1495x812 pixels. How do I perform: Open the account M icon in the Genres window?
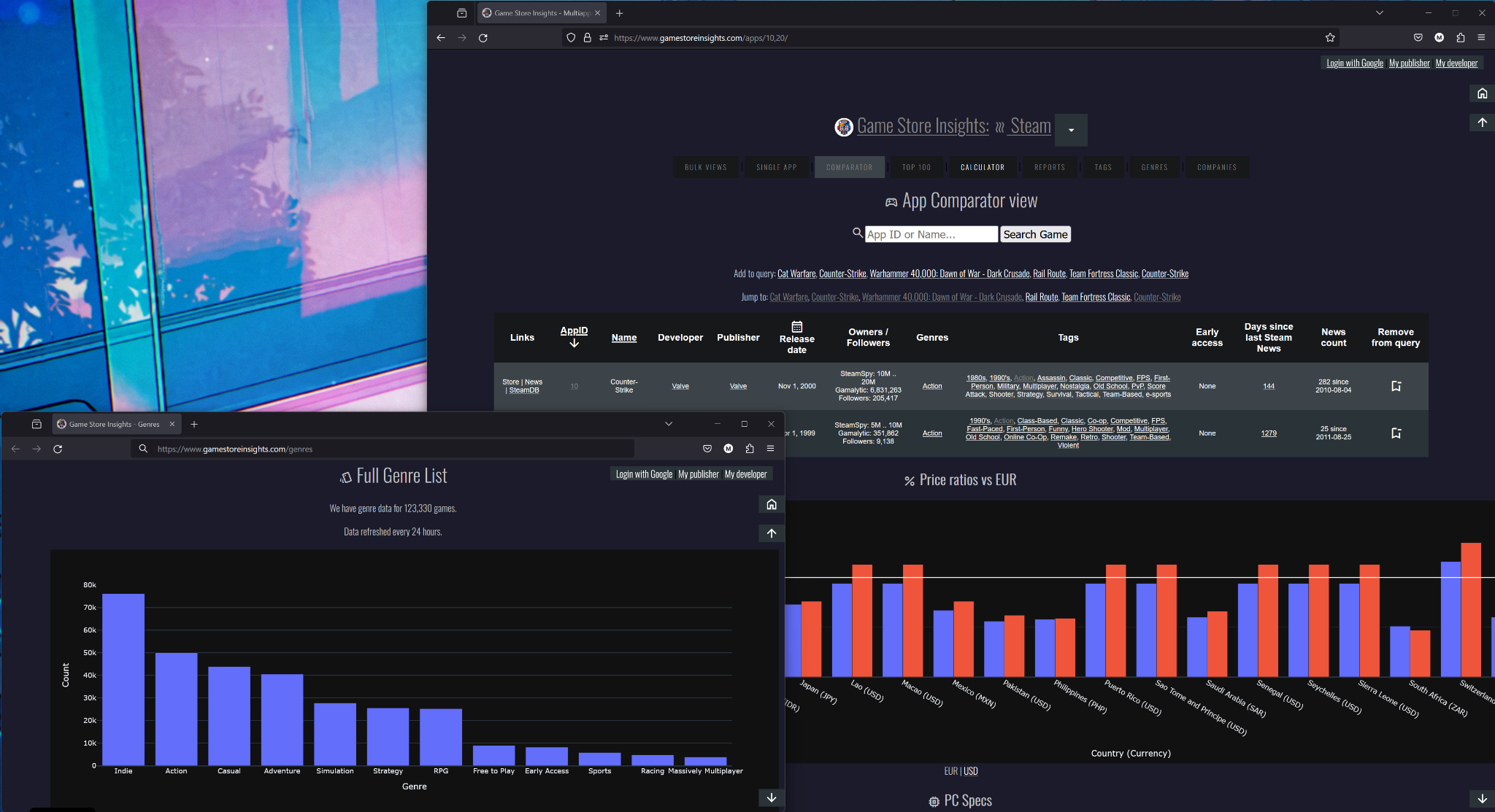[x=728, y=449]
